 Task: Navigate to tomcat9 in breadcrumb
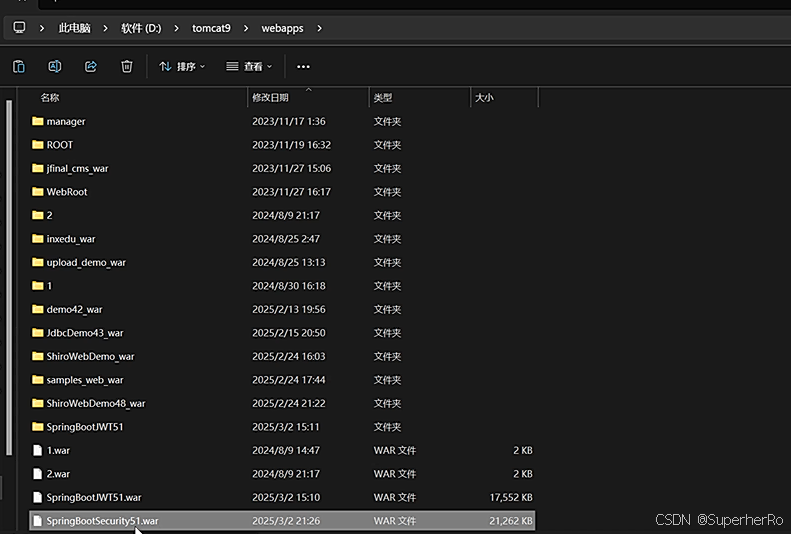[x=211, y=28]
